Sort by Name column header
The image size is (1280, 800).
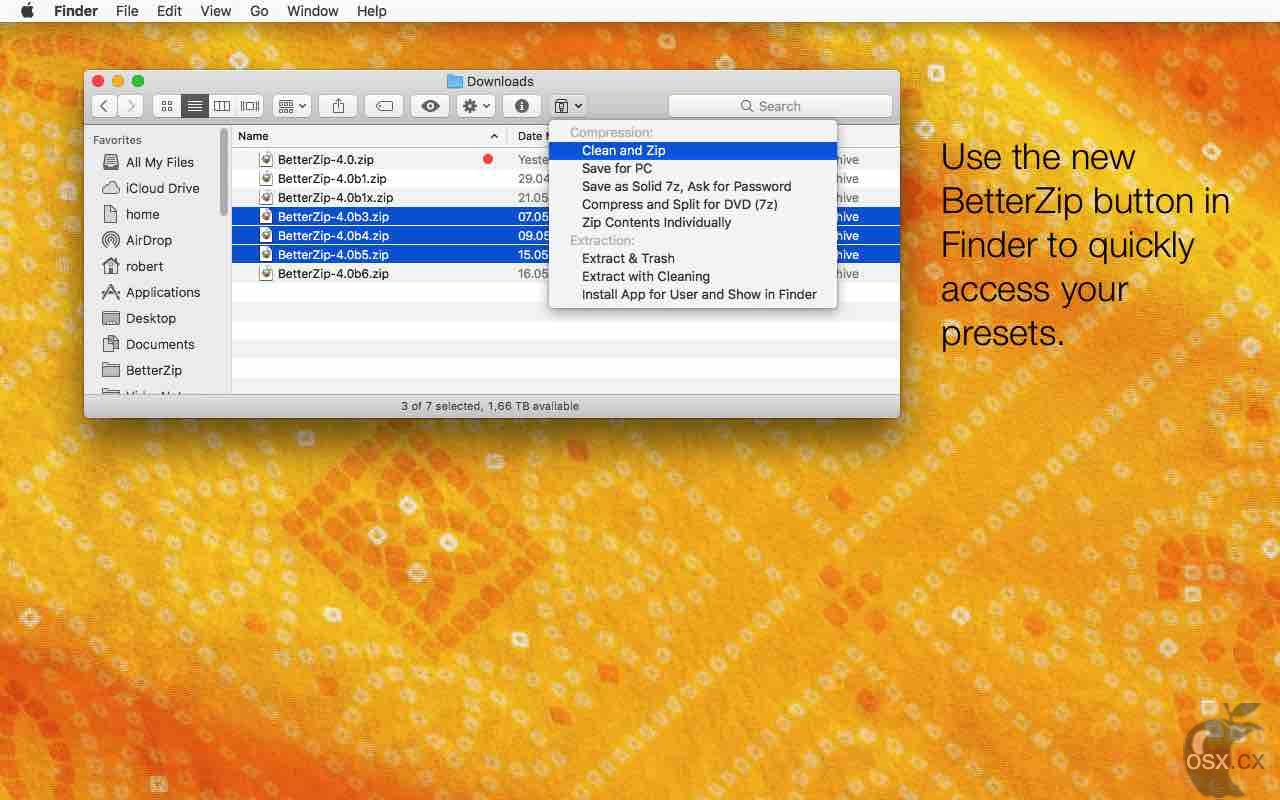[369, 136]
